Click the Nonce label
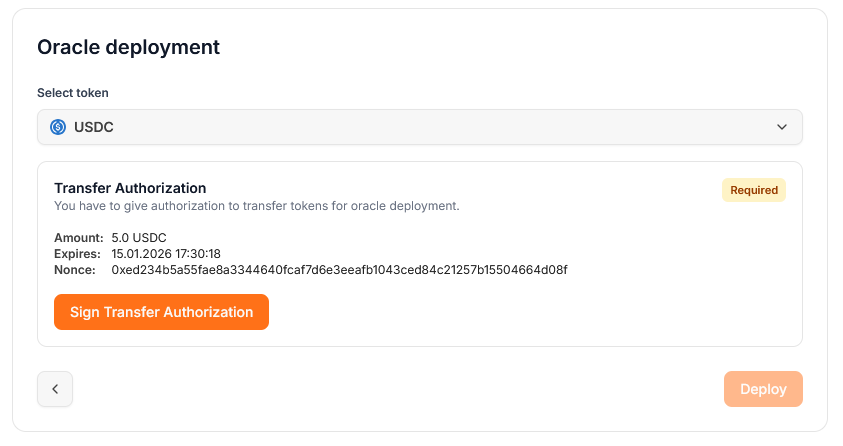The image size is (843, 446). click(75, 270)
